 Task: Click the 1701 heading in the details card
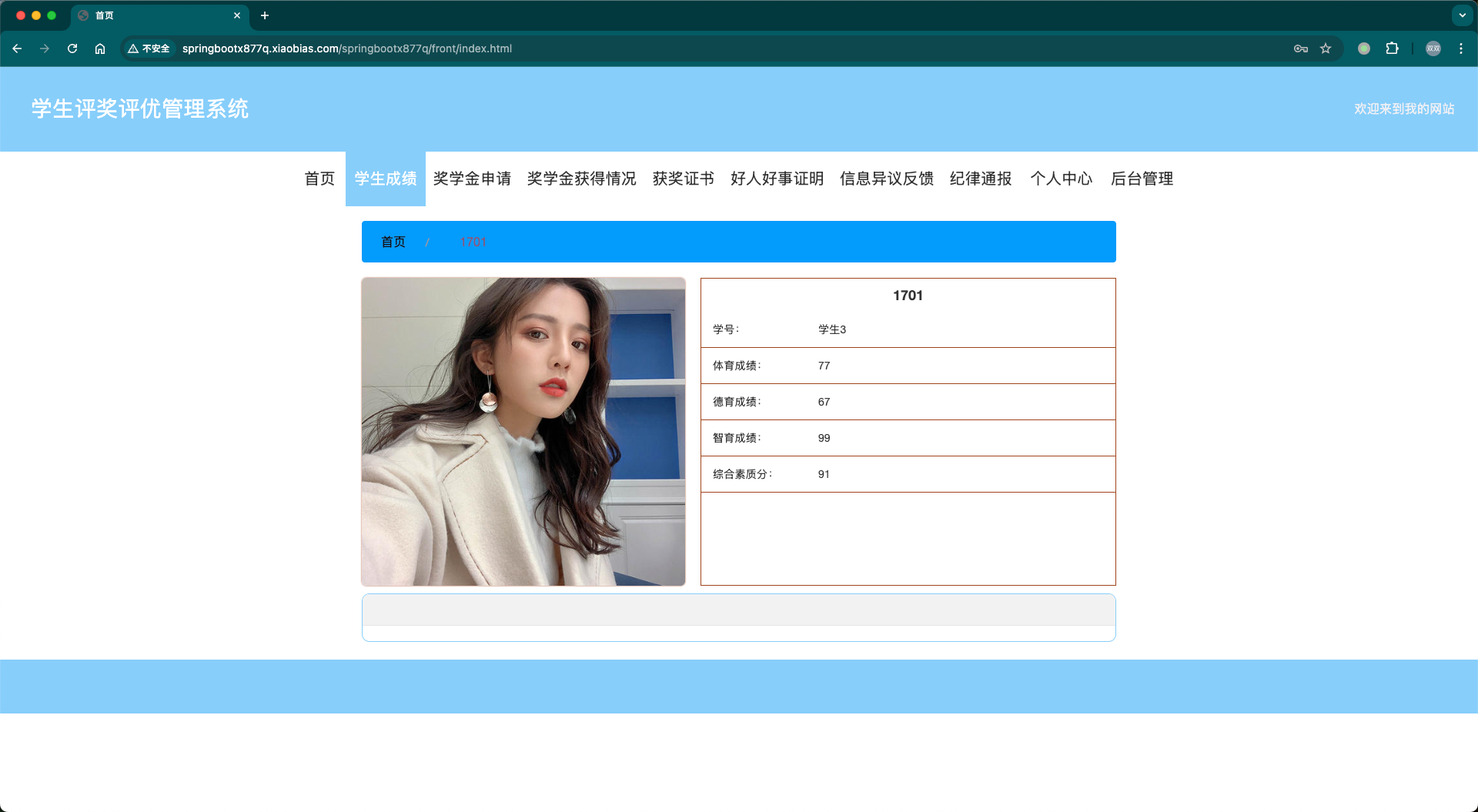[908, 296]
